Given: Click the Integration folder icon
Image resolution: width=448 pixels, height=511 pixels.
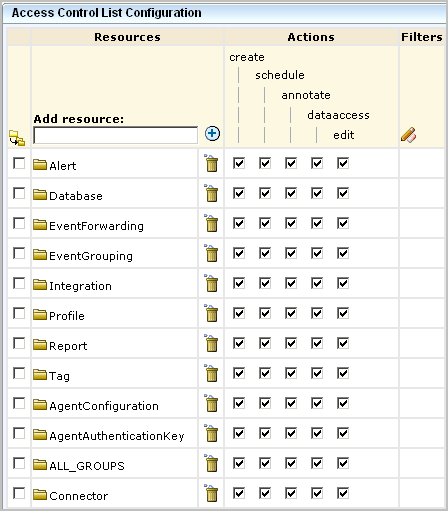Looking at the screenshot, I should pos(40,284).
